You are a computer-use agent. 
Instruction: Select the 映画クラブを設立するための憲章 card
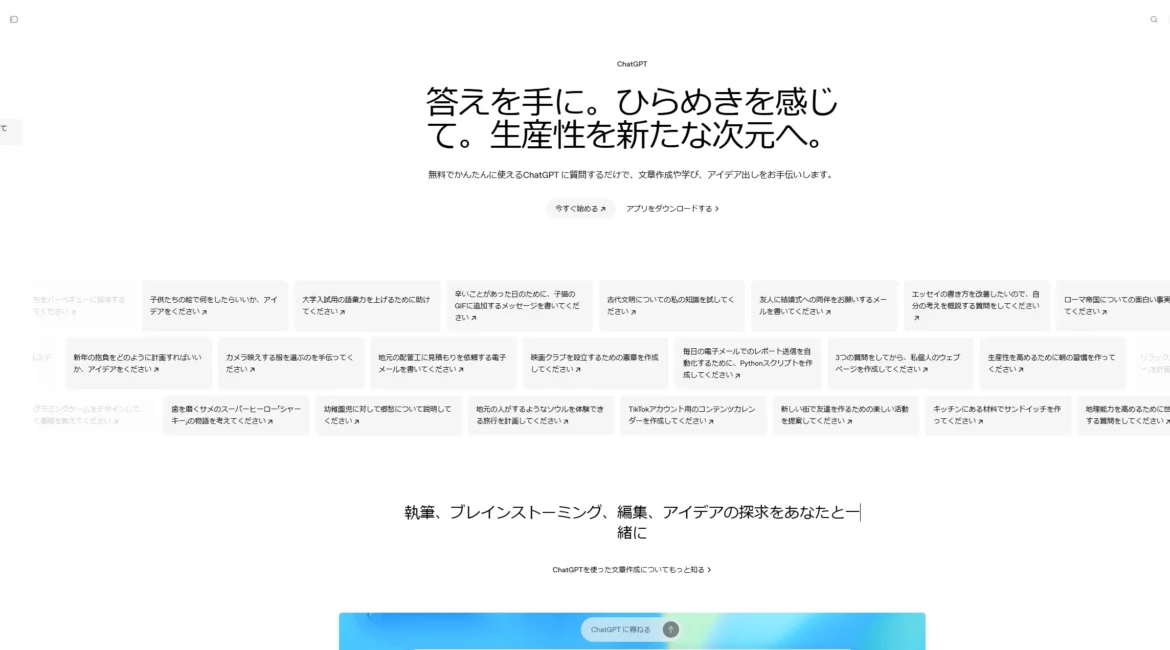click(x=595, y=363)
